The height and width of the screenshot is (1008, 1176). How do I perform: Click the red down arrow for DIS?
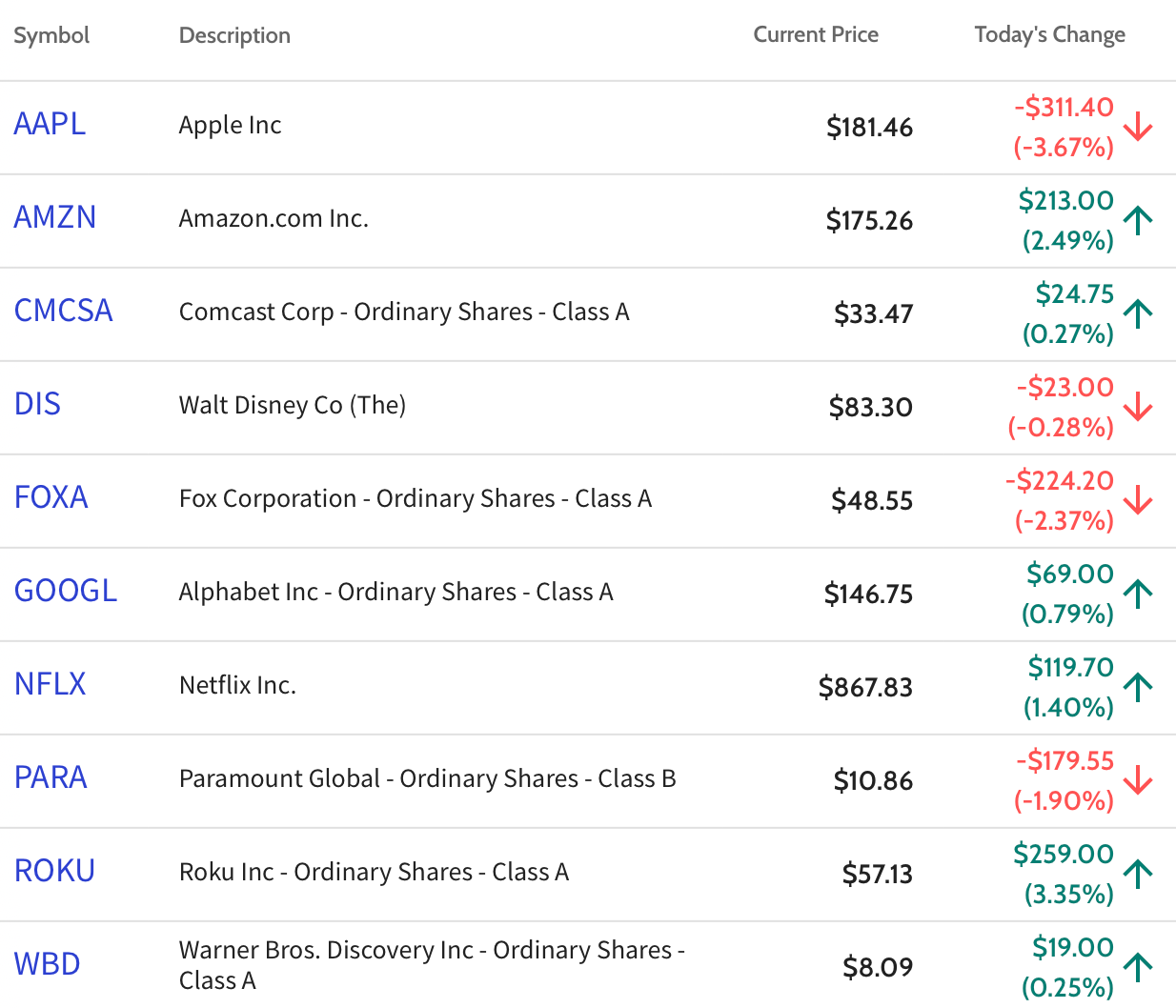[x=1138, y=407]
